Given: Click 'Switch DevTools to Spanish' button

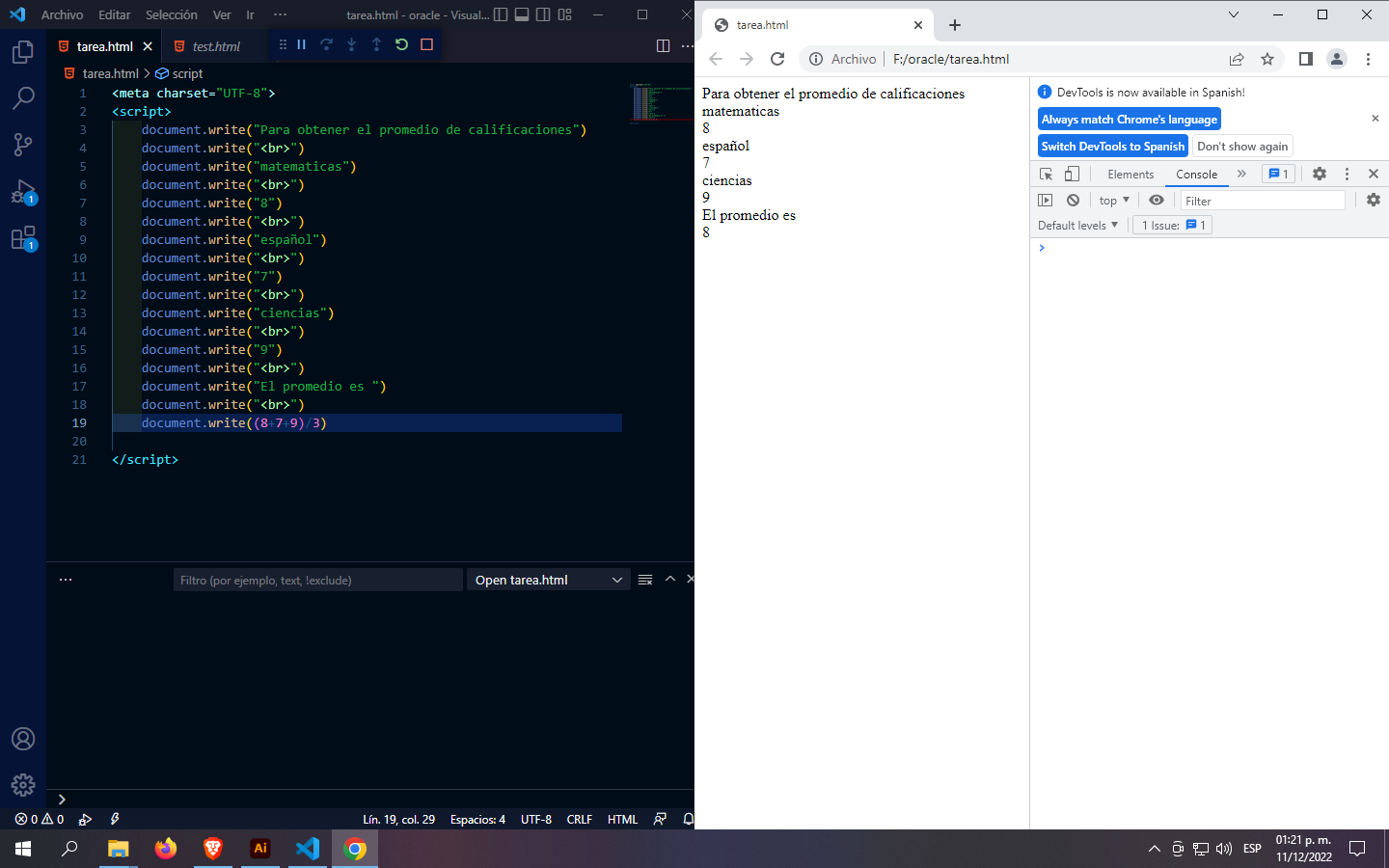Looking at the screenshot, I should (x=1113, y=147).
